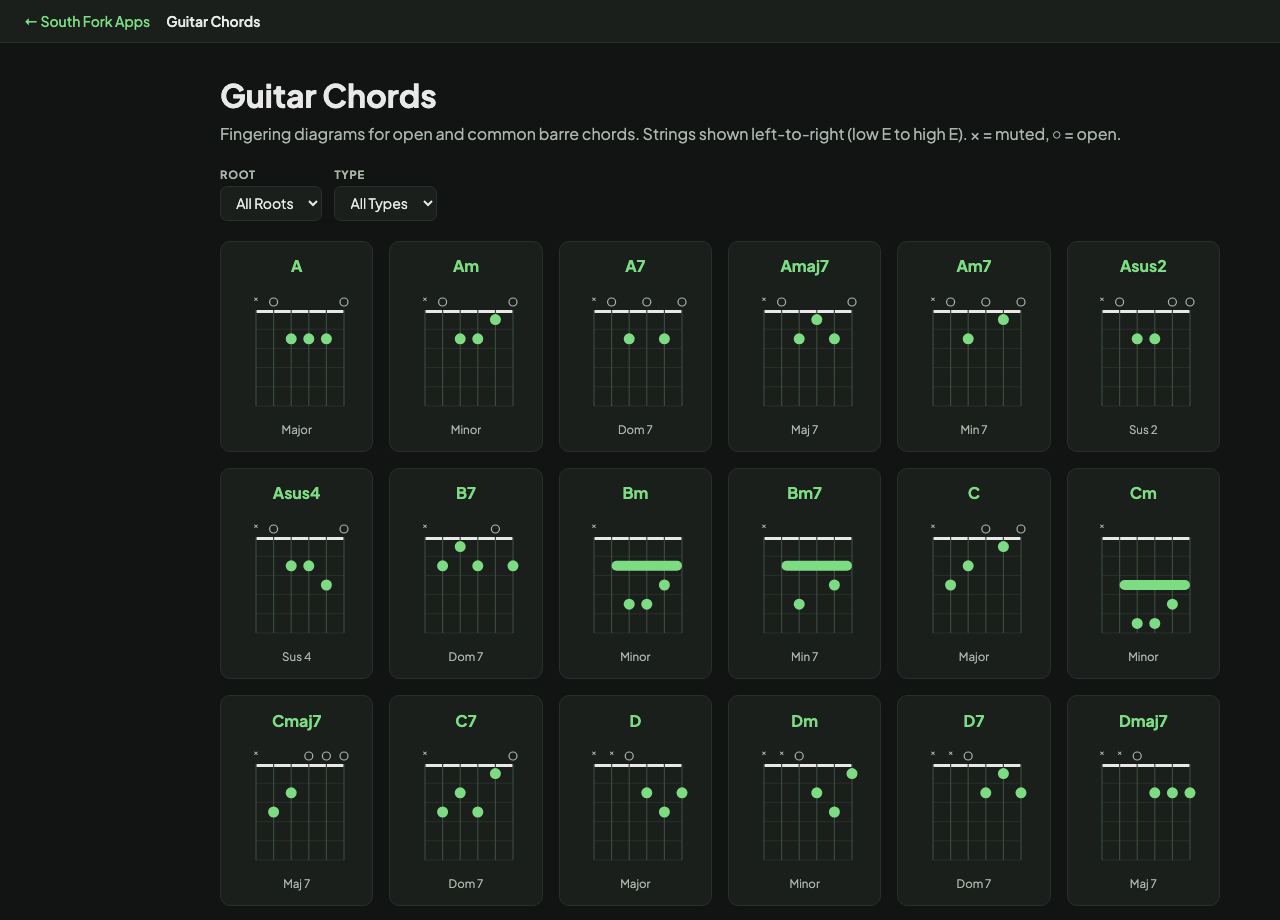The height and width of the screenshot is (920, 1280).
Task: Open the Root filter dropdown
Action: click(271, 203)
